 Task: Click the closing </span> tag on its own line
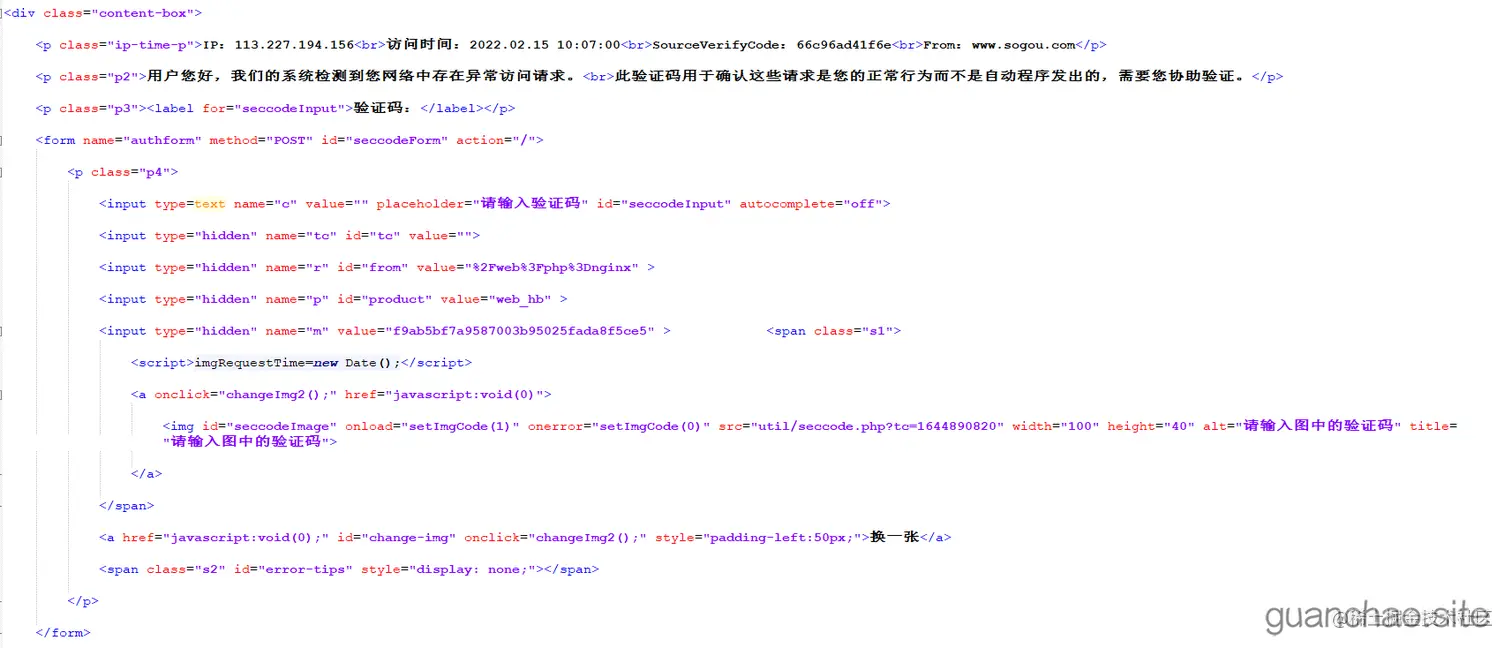click(x=127, y=507)
